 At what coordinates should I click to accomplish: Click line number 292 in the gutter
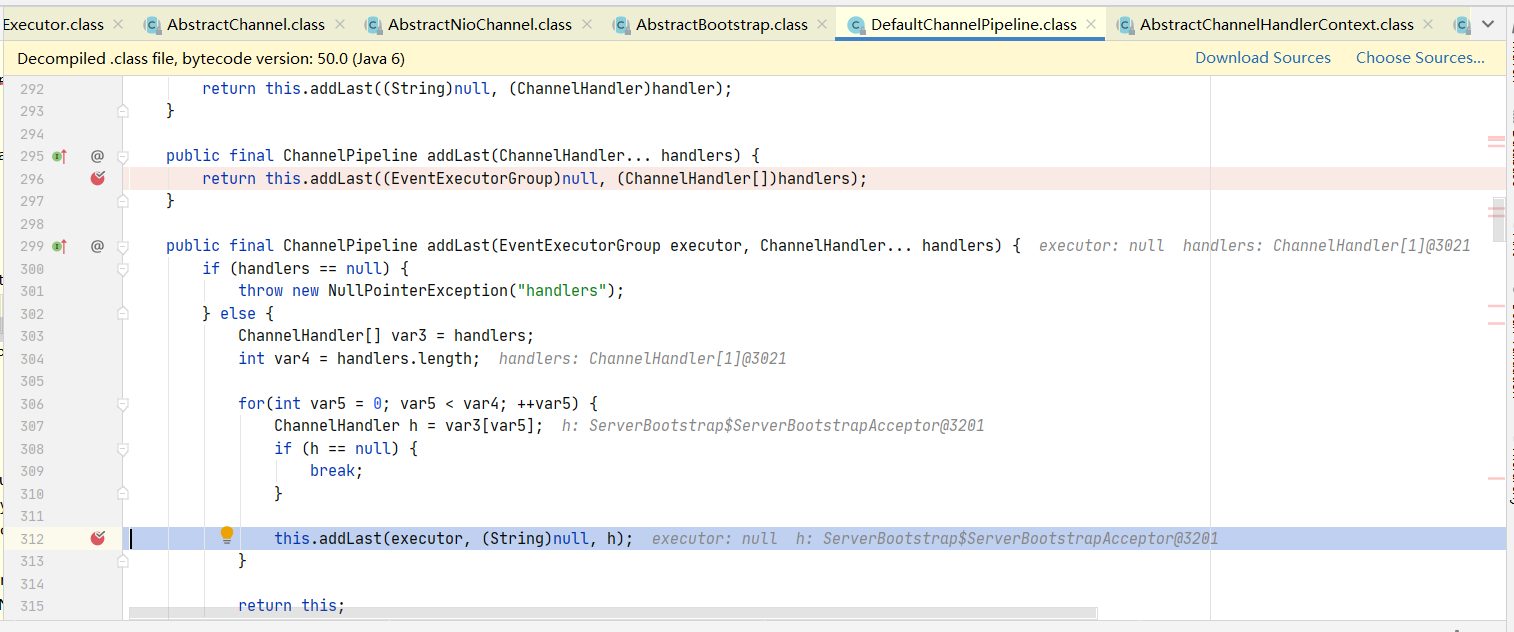click(31, 89)
